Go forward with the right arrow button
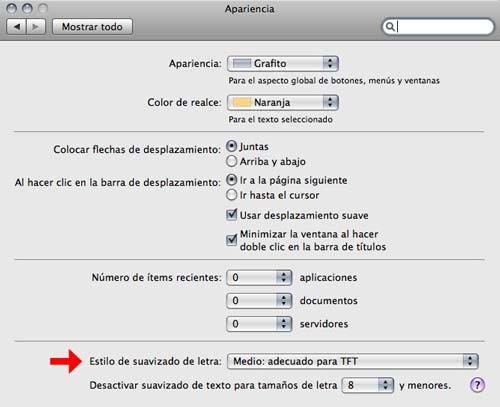The image size is (500, 407). (36, 27)
